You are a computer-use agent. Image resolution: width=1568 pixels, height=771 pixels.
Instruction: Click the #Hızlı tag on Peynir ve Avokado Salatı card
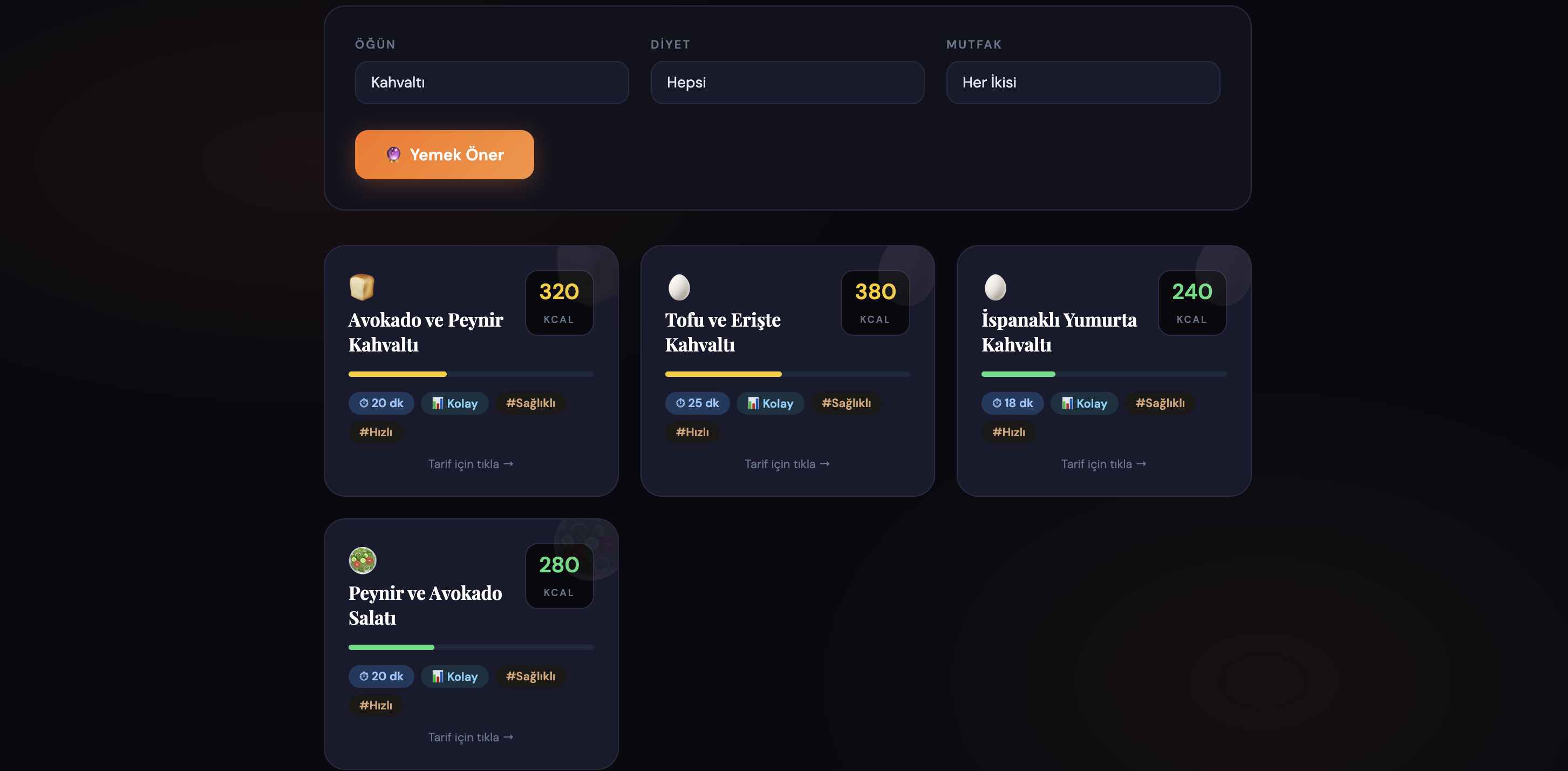(376, 705)
